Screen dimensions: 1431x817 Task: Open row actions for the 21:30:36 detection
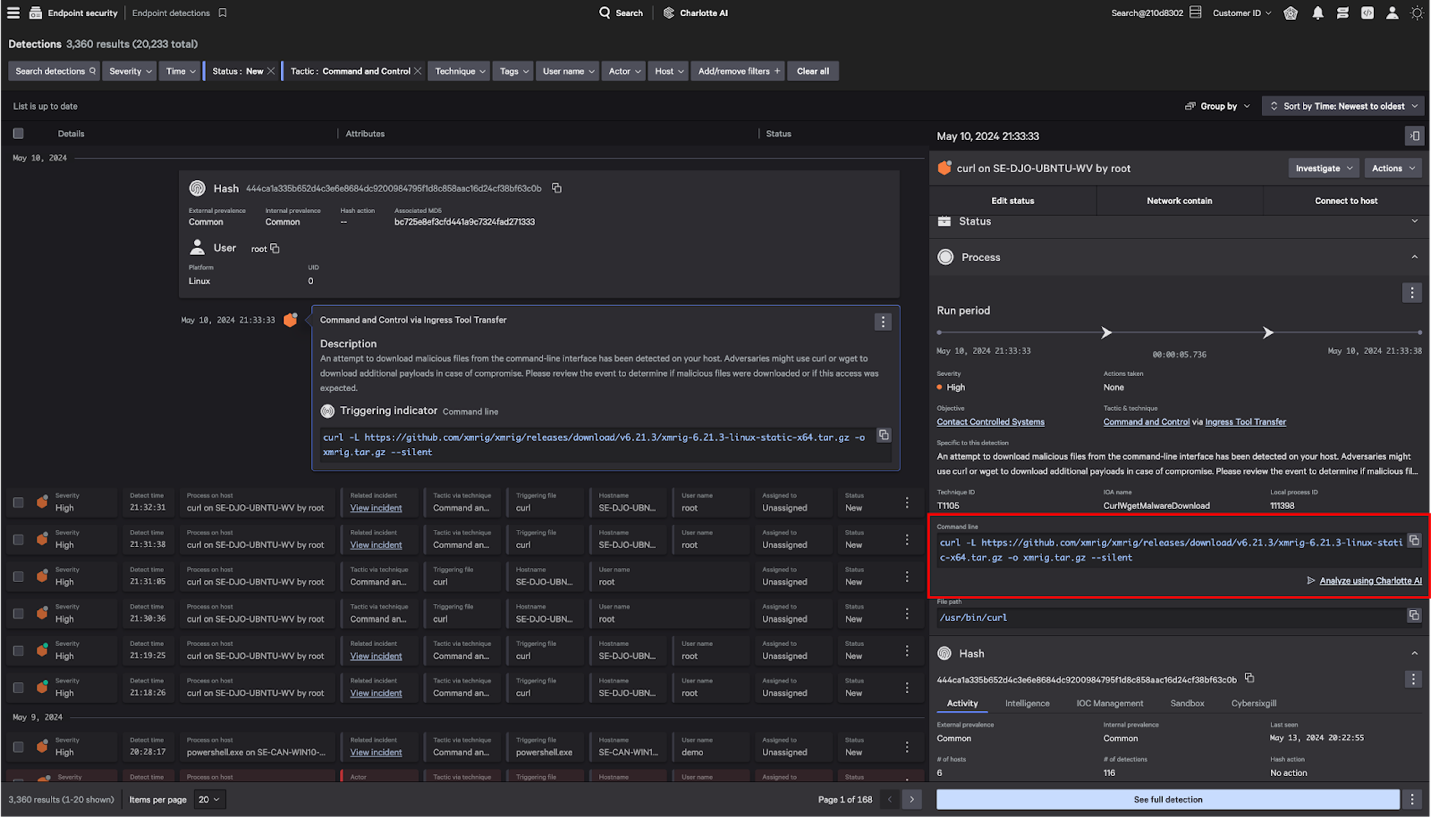coord(907,613)
